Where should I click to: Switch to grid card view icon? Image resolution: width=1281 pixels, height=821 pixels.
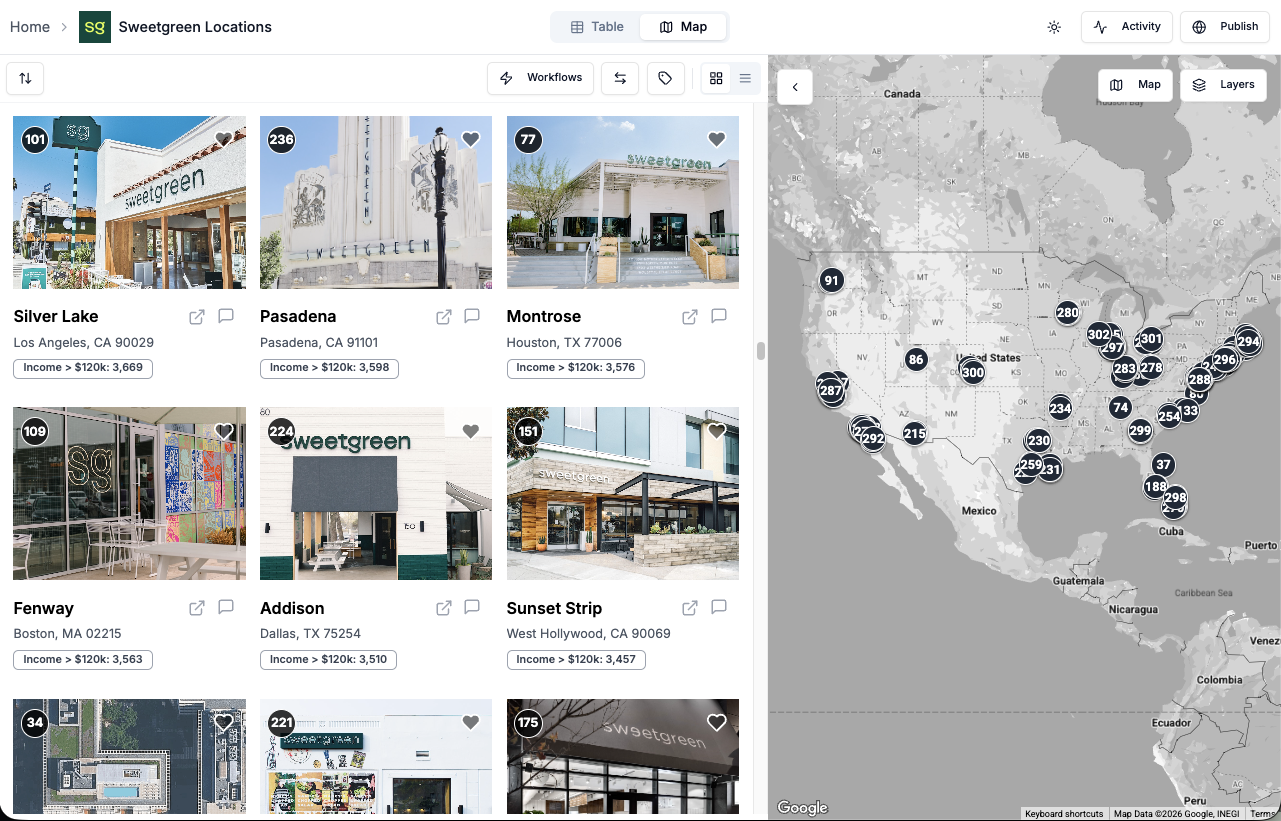tap(716, 77)
